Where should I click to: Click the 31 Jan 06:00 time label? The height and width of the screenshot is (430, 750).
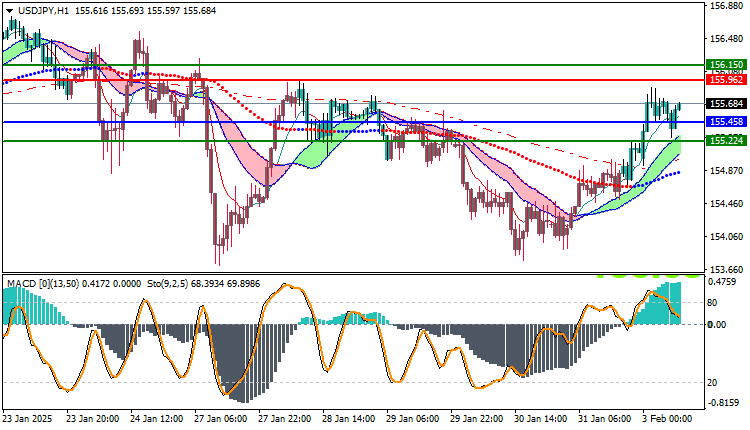click(x=606, y=419)
